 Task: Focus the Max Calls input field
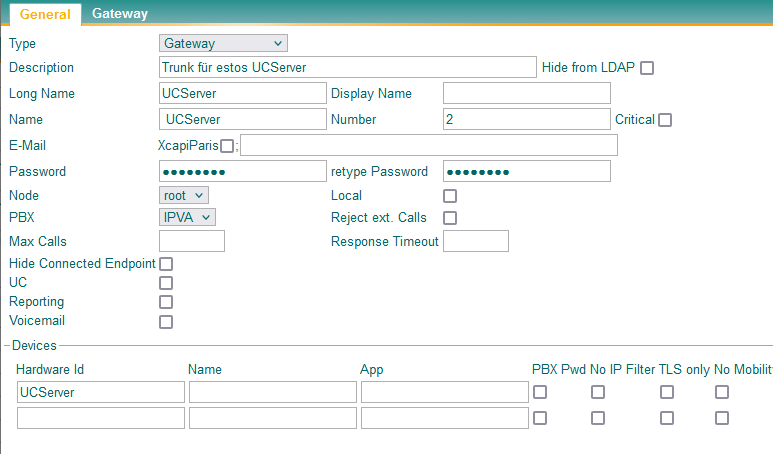coord(192,241)
